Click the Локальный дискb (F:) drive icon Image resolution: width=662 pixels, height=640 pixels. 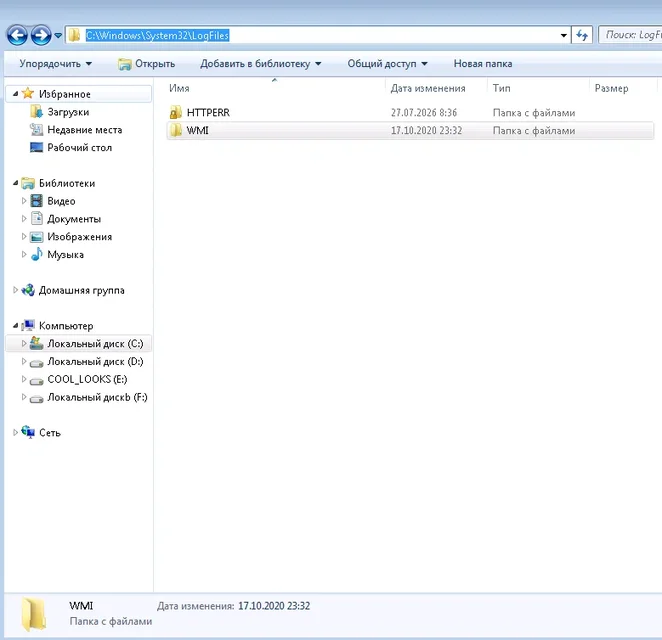[x=37, y=399]
